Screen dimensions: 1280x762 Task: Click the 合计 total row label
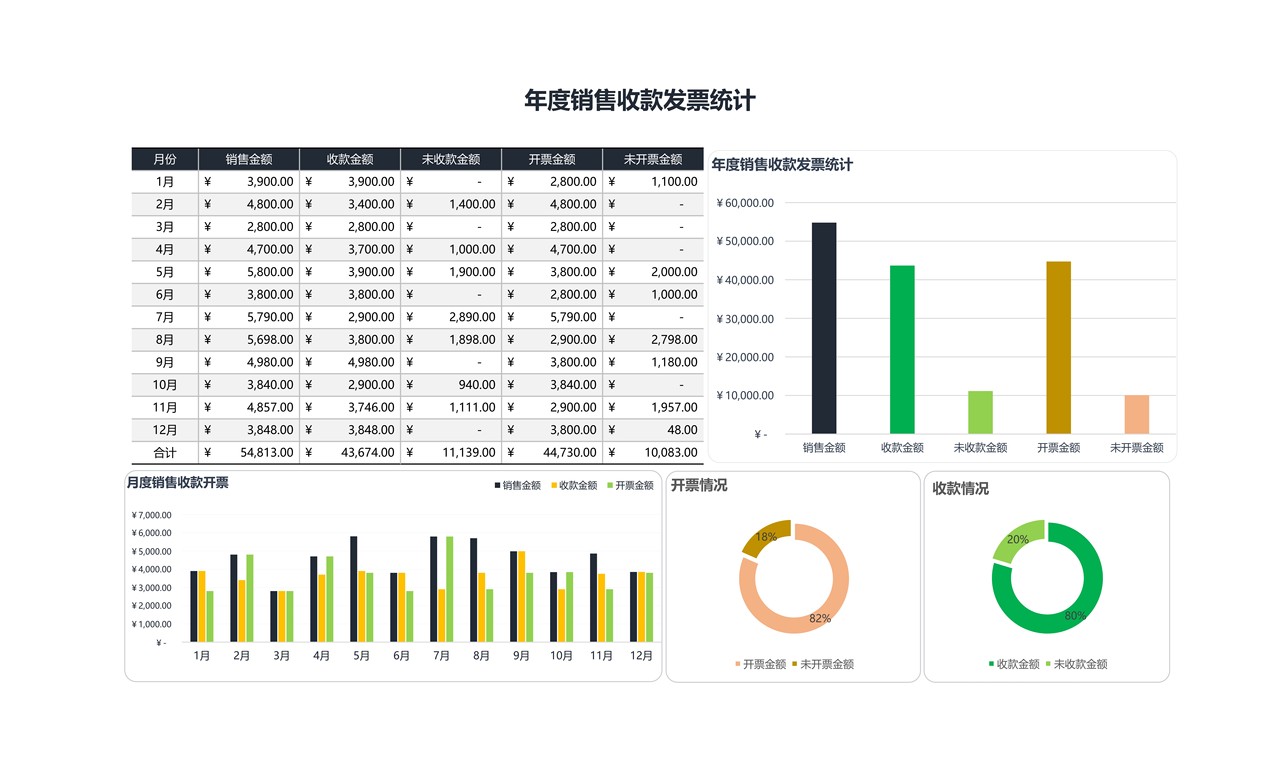(x=164, y=452)
